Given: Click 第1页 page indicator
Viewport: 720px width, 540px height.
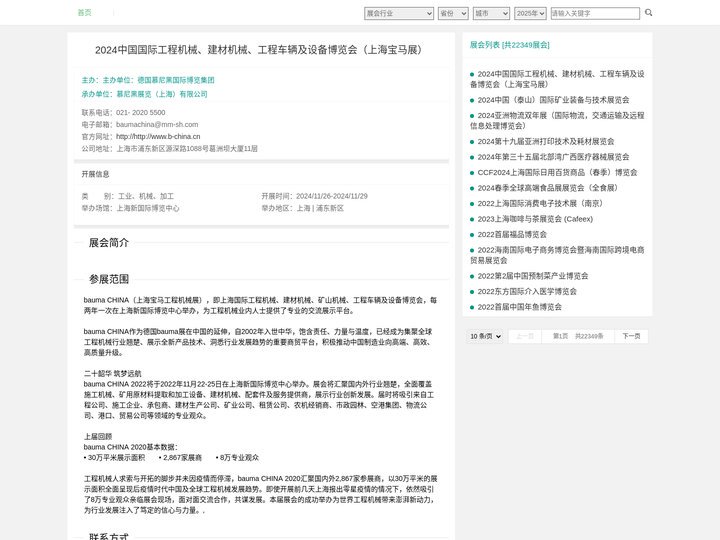Looking at the screenshot, I should [560, 336].
